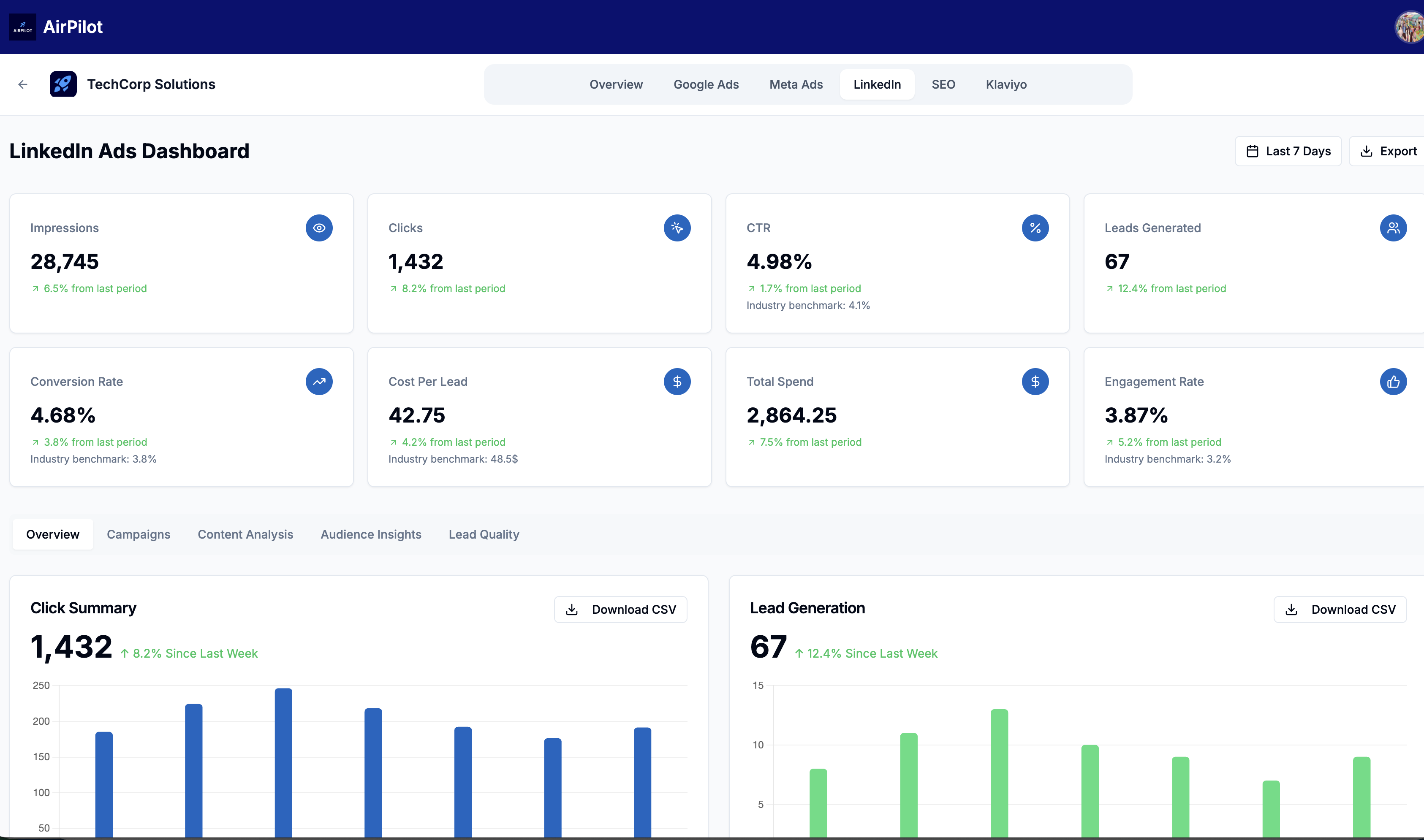Download CSV for Click Summary

620,609
